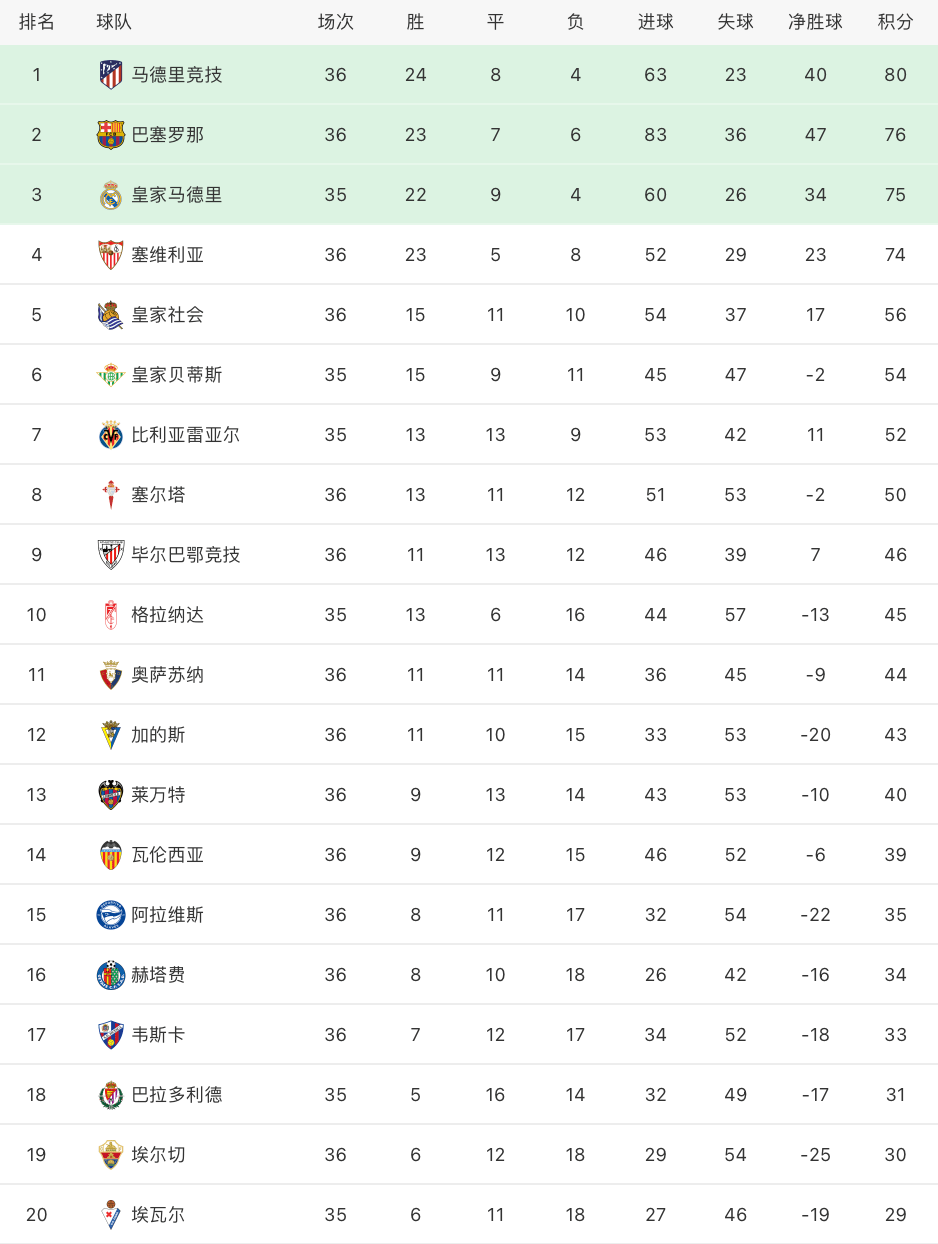Viewport: 938px width, 1244px height.
Task: Select the Athletic Bilbao (毕尔巴鄂竞技) striped badge
Action: (111, 555)
